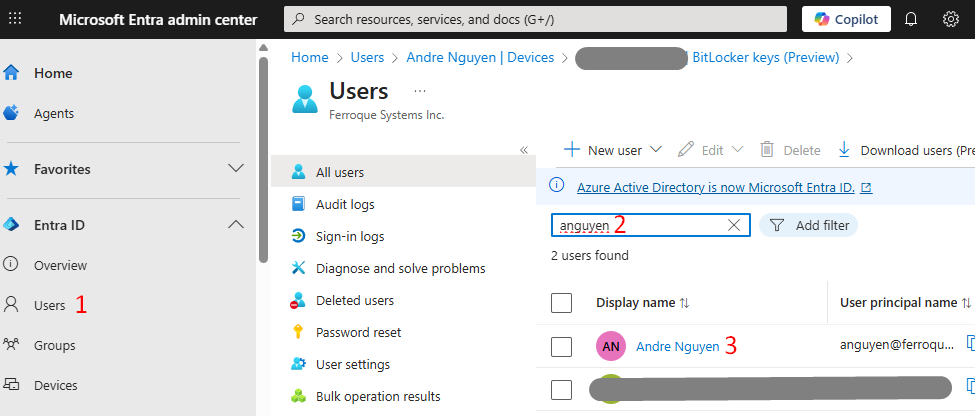Viewport: 975px width, 416px height.
Task: Click the left sidebar vertical scrollbar thumb
Action: (x=264, y=159)
